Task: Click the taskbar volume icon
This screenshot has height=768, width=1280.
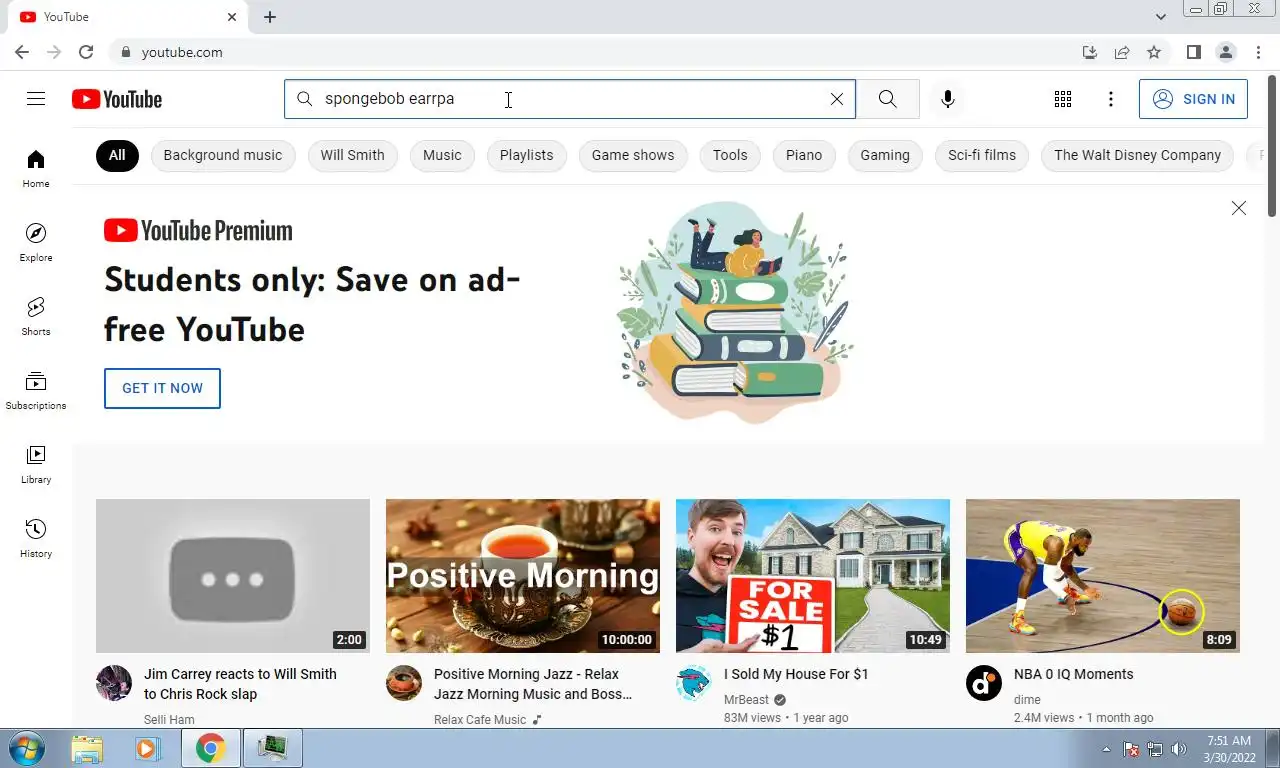Action: pos(1179,748)
